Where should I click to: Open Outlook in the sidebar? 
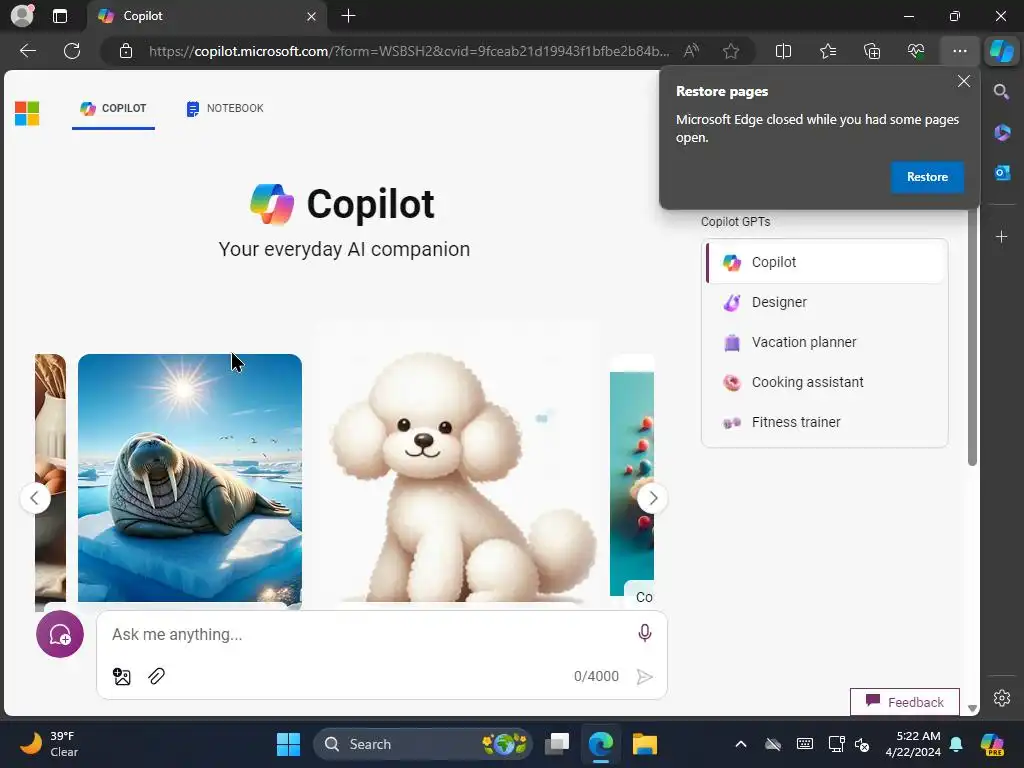coord(1002,172)
